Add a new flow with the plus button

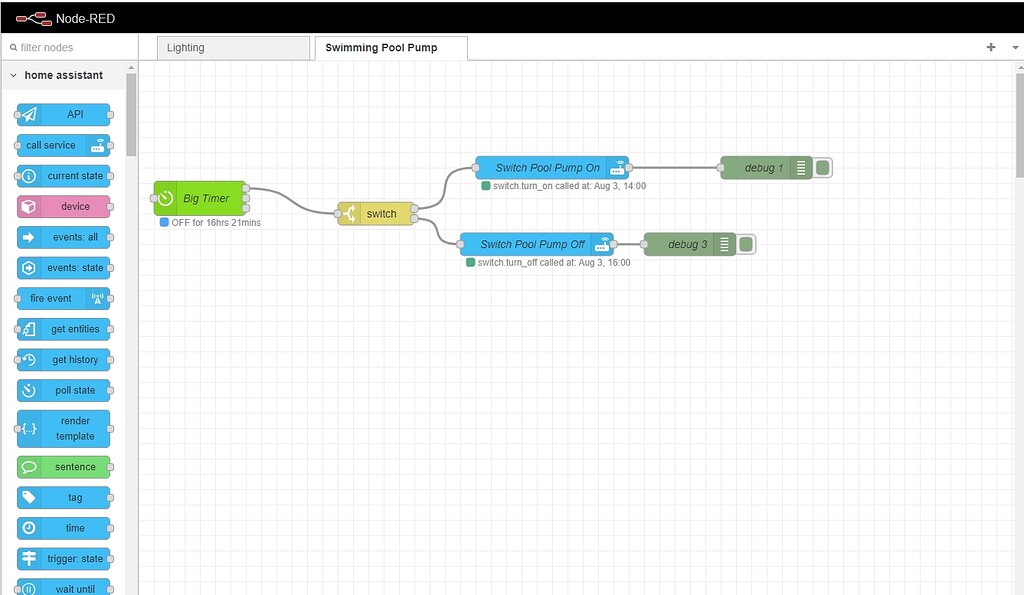(990, 47)
